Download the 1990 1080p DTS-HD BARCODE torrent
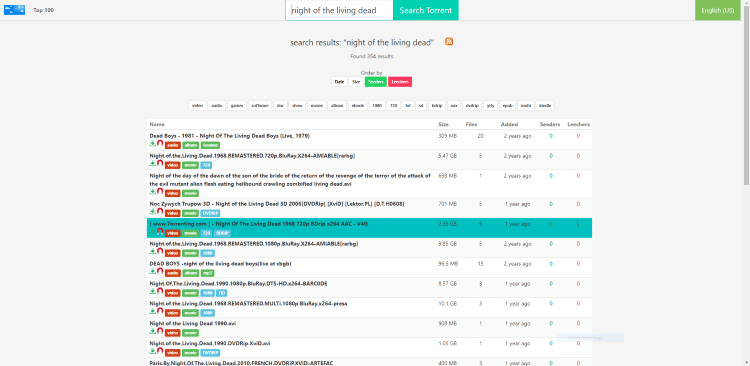750x366 pixels. click(153, 291)
